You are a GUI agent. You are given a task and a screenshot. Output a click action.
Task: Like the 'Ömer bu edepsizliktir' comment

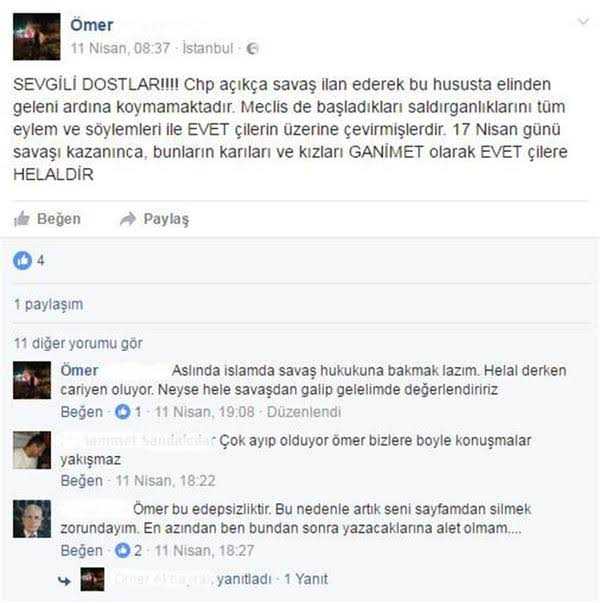[x=82, y=550]
